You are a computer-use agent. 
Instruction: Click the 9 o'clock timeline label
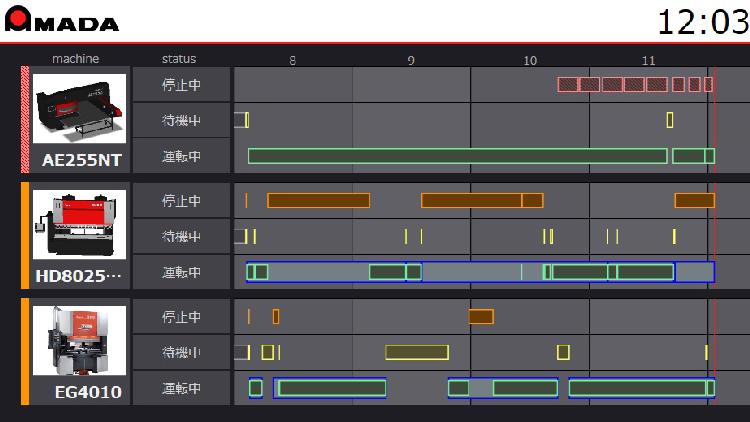pos(411,60)
